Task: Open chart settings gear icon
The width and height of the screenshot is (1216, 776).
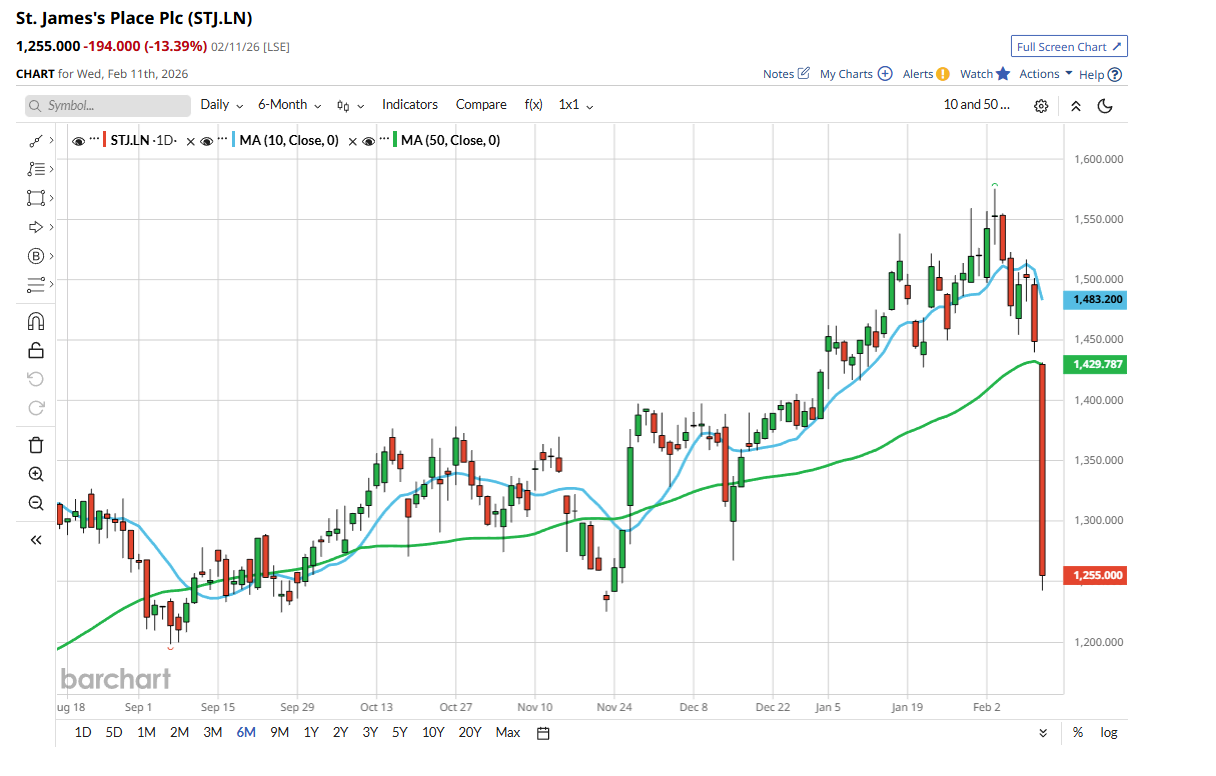Action: [1041, 105]
